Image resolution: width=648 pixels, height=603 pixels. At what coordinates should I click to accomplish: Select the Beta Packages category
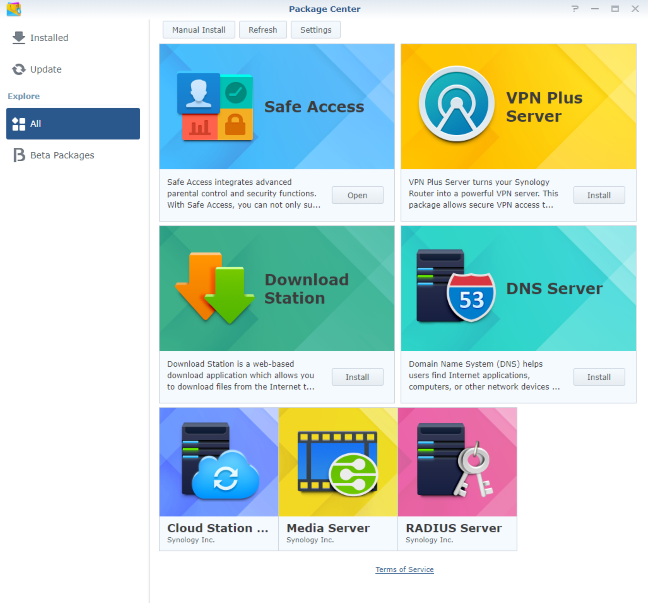pyautogui.click(x=73, y=155)
